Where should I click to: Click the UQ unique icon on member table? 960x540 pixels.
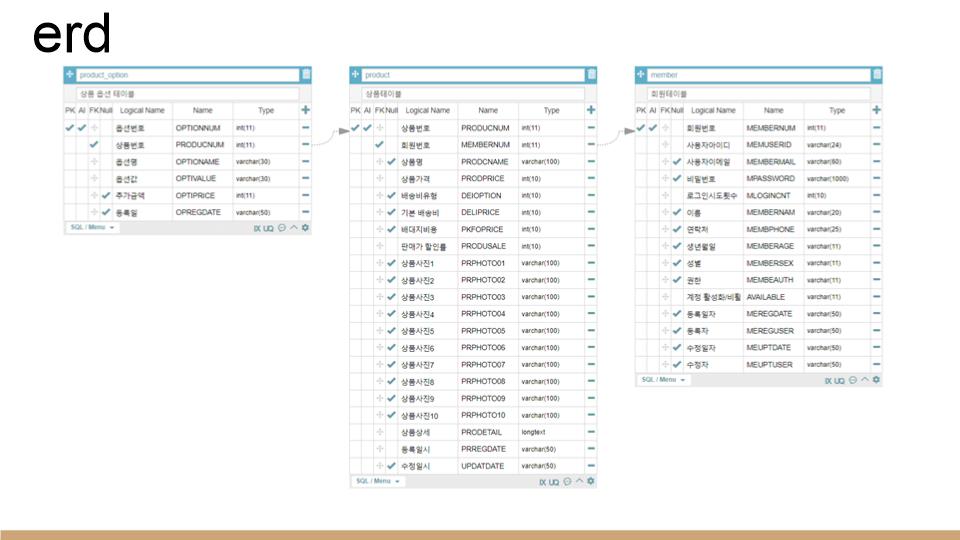pyautogui.click(x=839, y=381)
